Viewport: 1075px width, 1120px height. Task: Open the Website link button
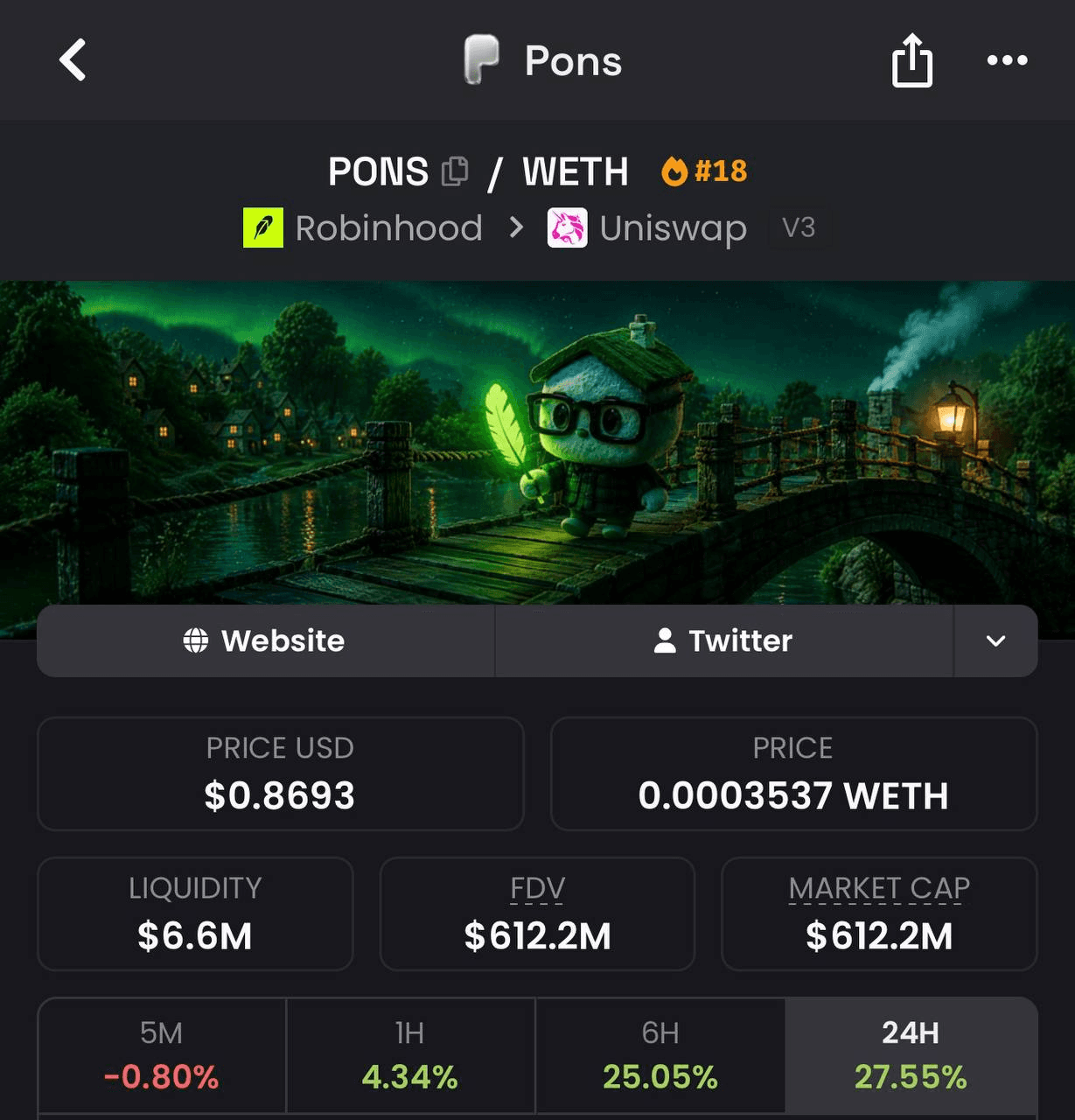click(x=266, y=640)
